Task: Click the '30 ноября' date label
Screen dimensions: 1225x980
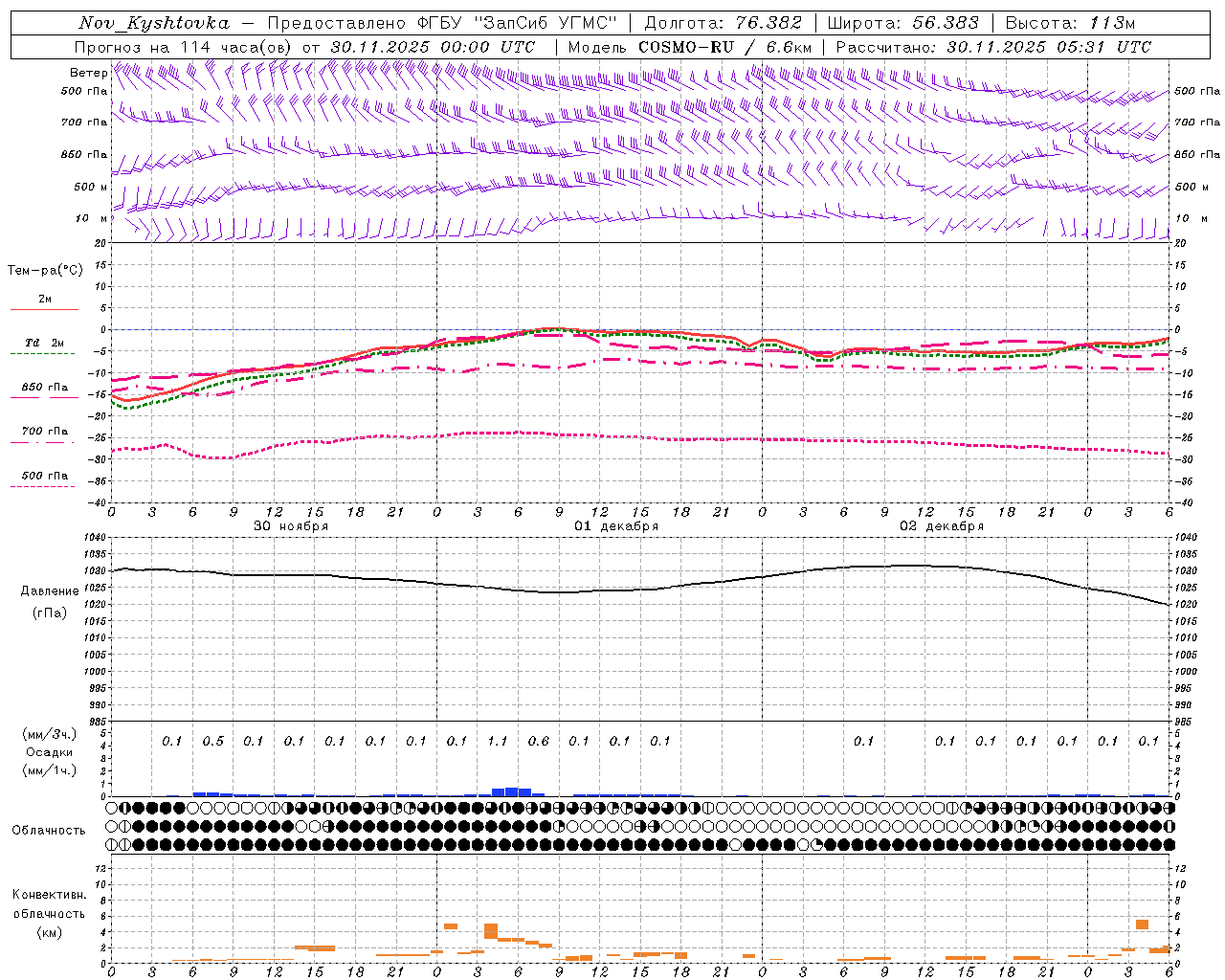Action: (291, 526)
